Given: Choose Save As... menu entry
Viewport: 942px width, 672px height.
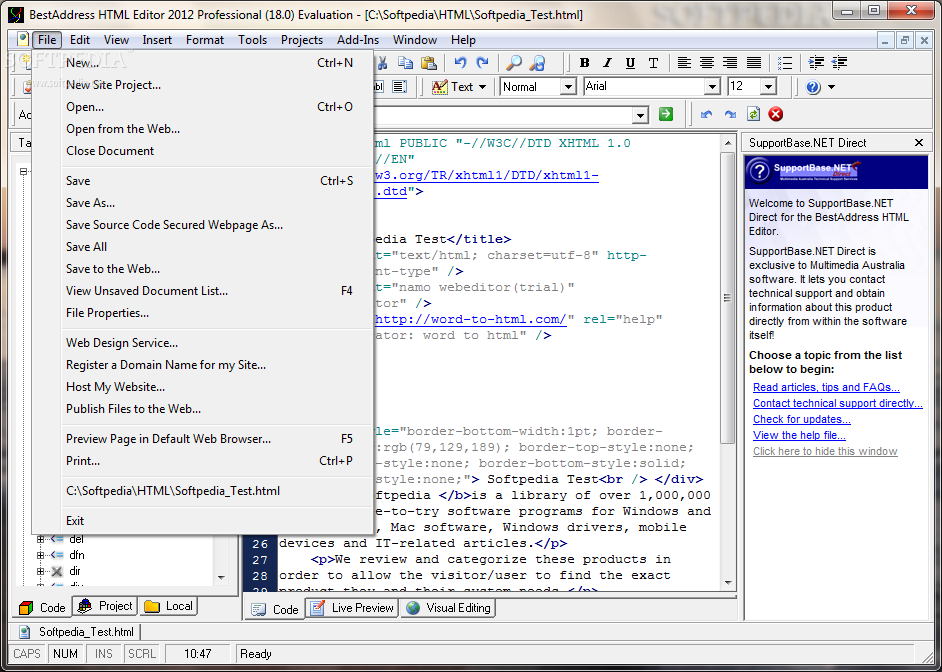Looking at the screenshot, I should pyautogui.click(x=202, y=202).
